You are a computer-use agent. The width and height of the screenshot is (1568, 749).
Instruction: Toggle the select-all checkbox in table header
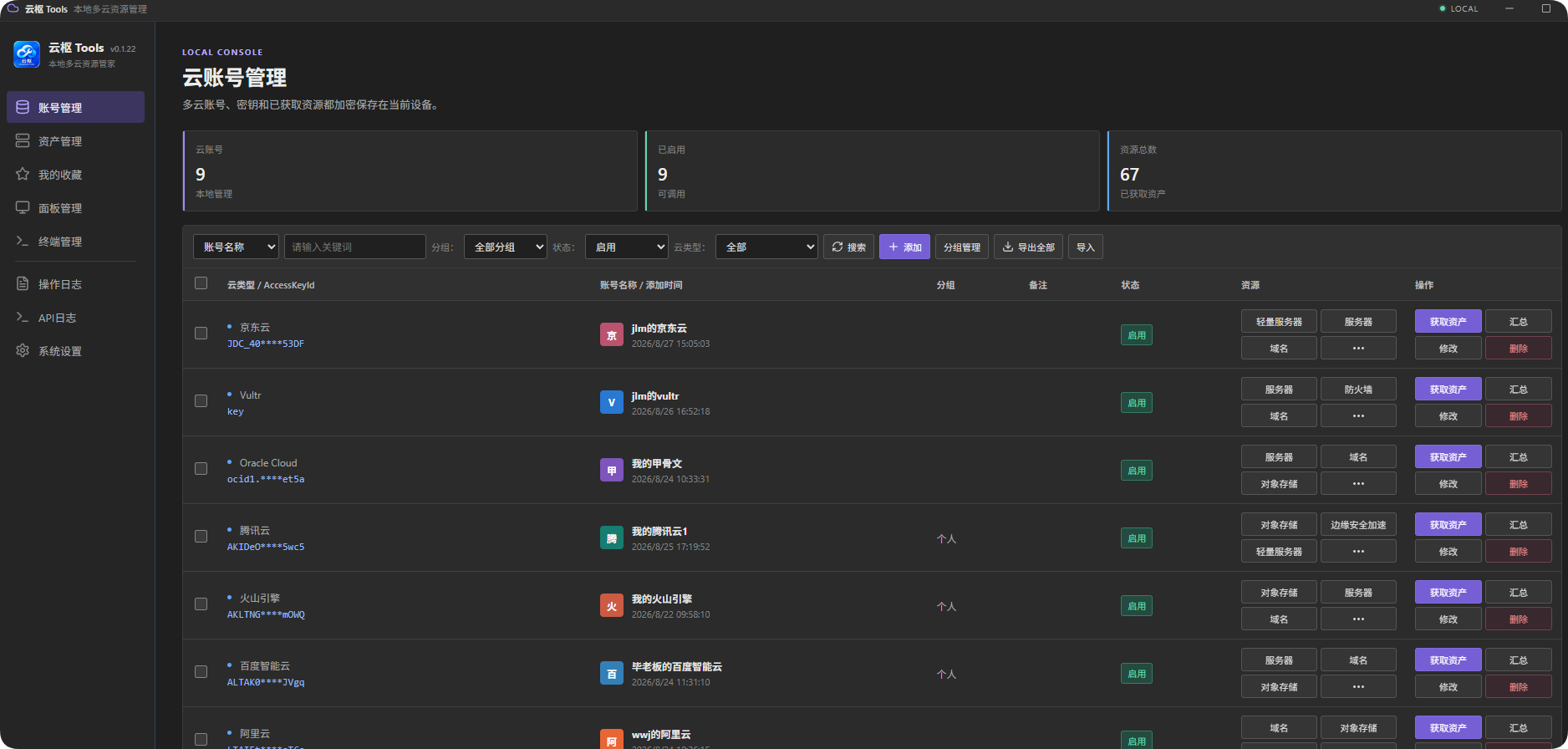pyautogui.click(x=201, y=283)
